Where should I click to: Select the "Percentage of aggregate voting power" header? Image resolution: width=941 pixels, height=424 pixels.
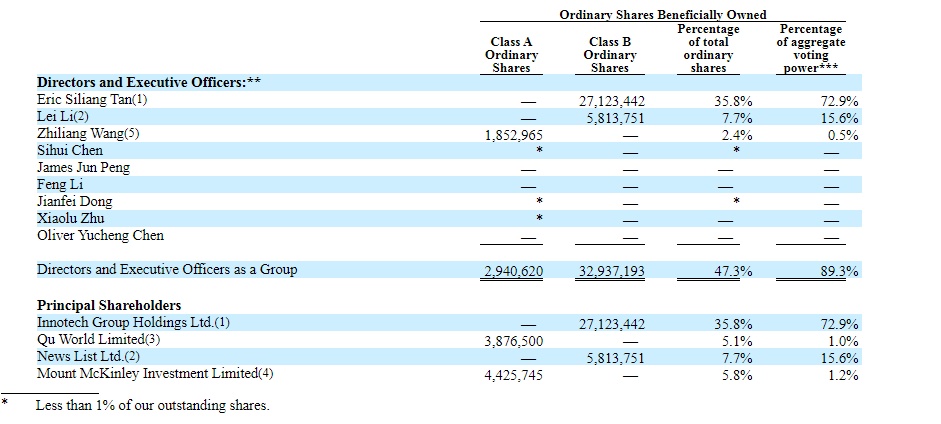(811, 49)
